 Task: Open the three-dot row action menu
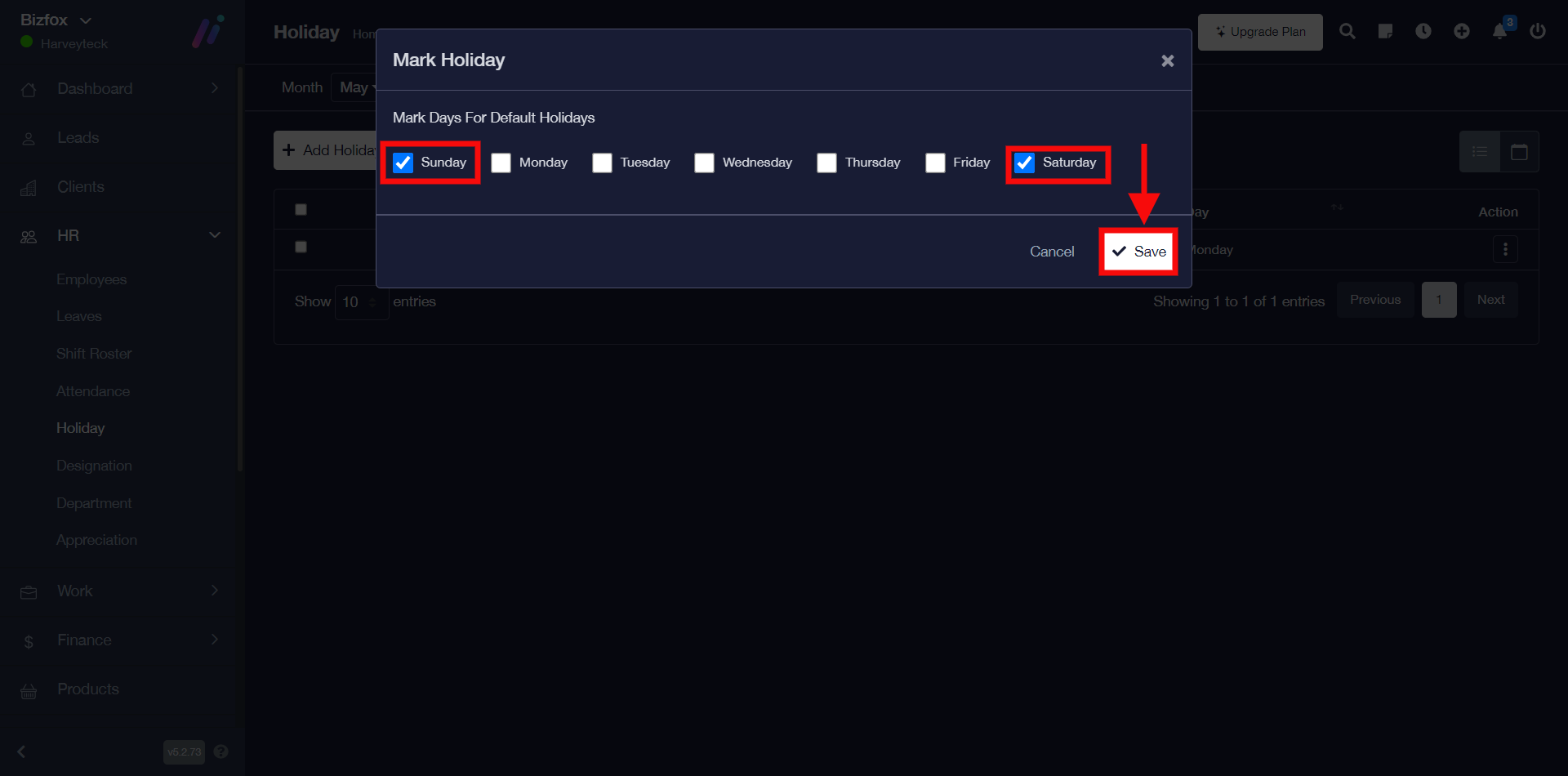(1505, 250)
